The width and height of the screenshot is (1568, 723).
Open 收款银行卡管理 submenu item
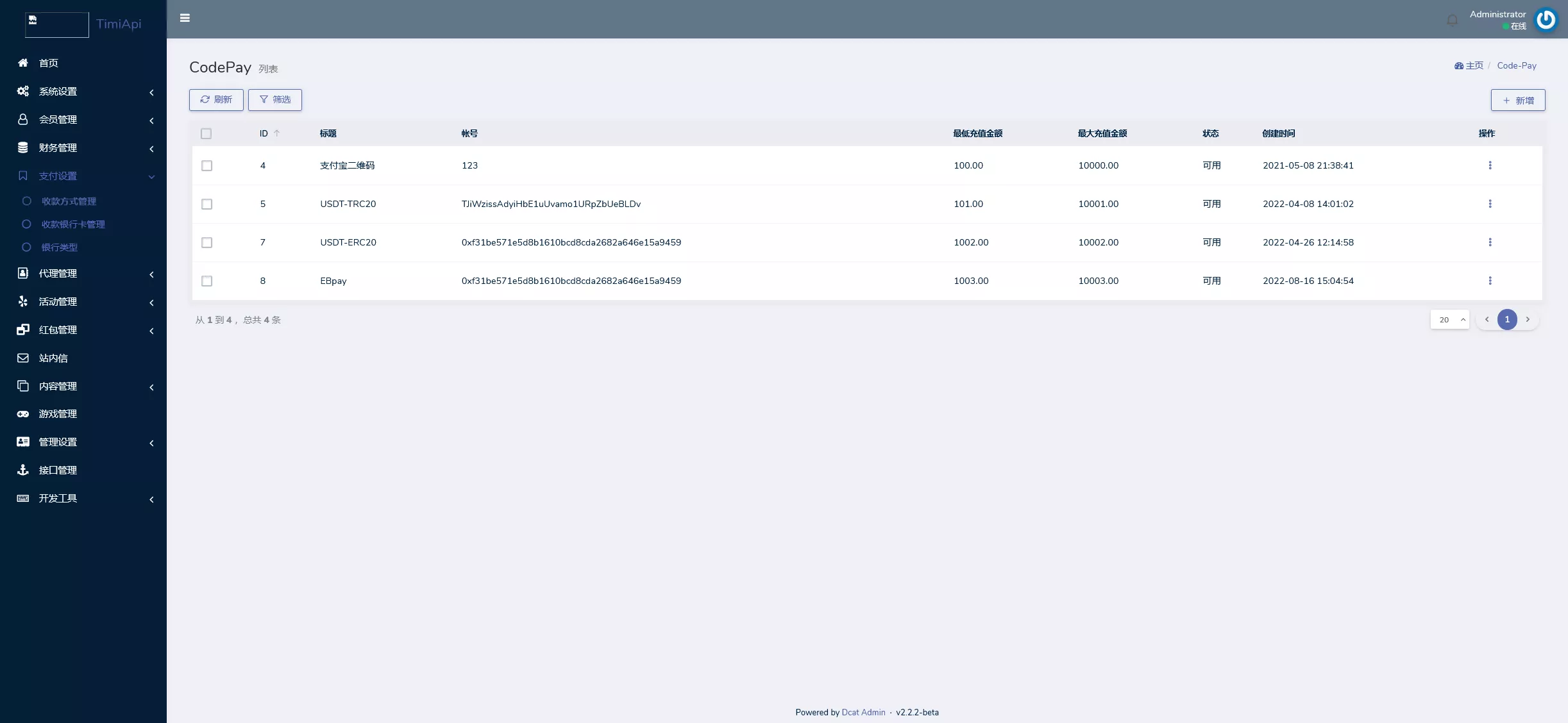pyautogui.click(x=73, y=224)
